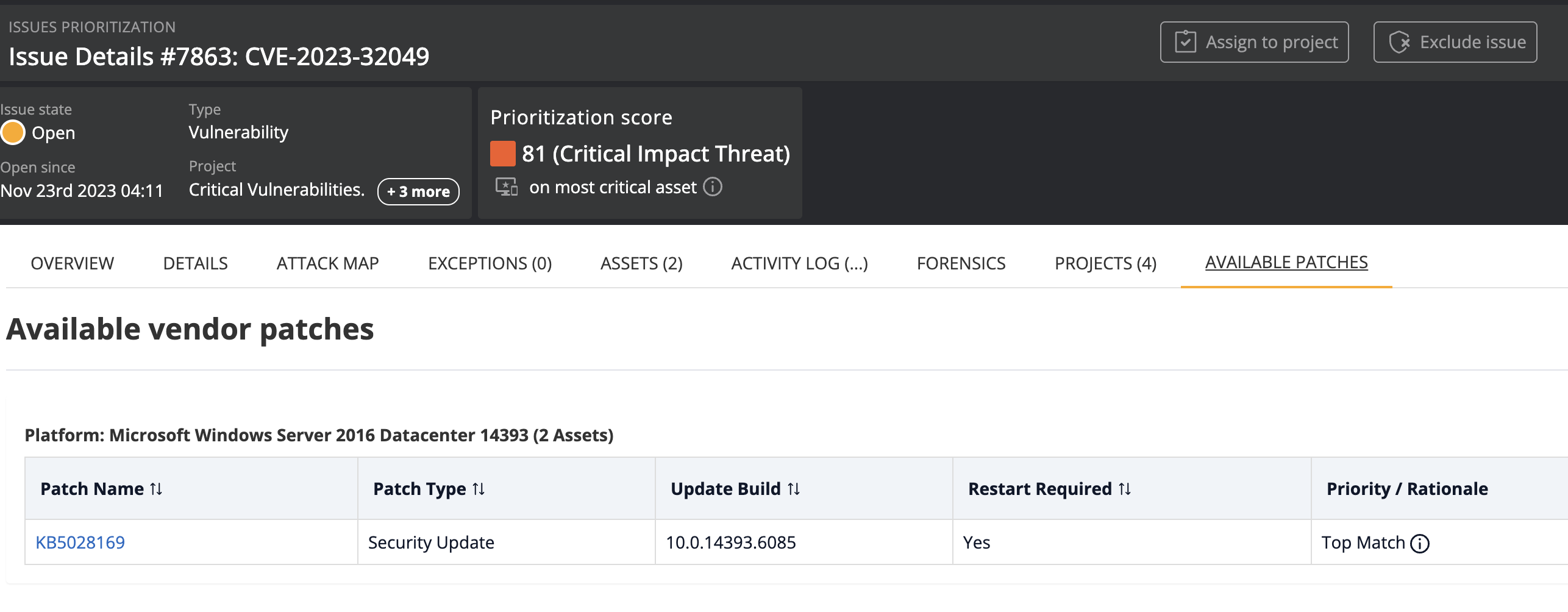This screenshot has height=612, width=1568.
Task: Expand the +3 more projects badge
Action: click(418, 191)
